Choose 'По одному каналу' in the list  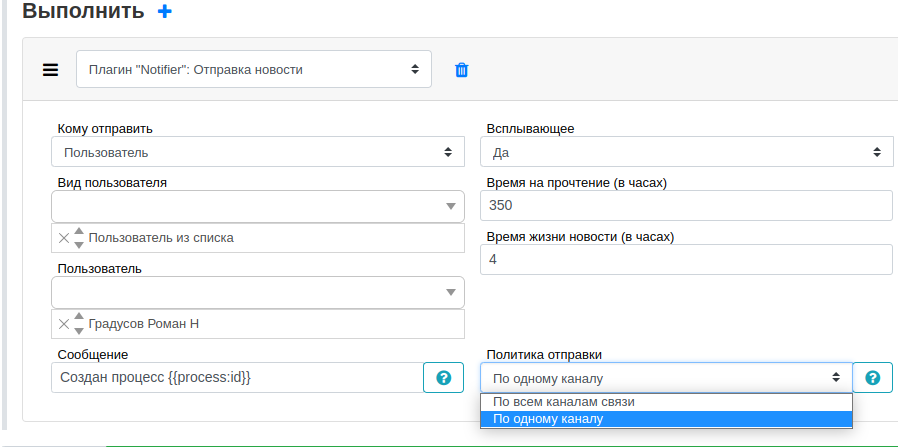point(666,419)
